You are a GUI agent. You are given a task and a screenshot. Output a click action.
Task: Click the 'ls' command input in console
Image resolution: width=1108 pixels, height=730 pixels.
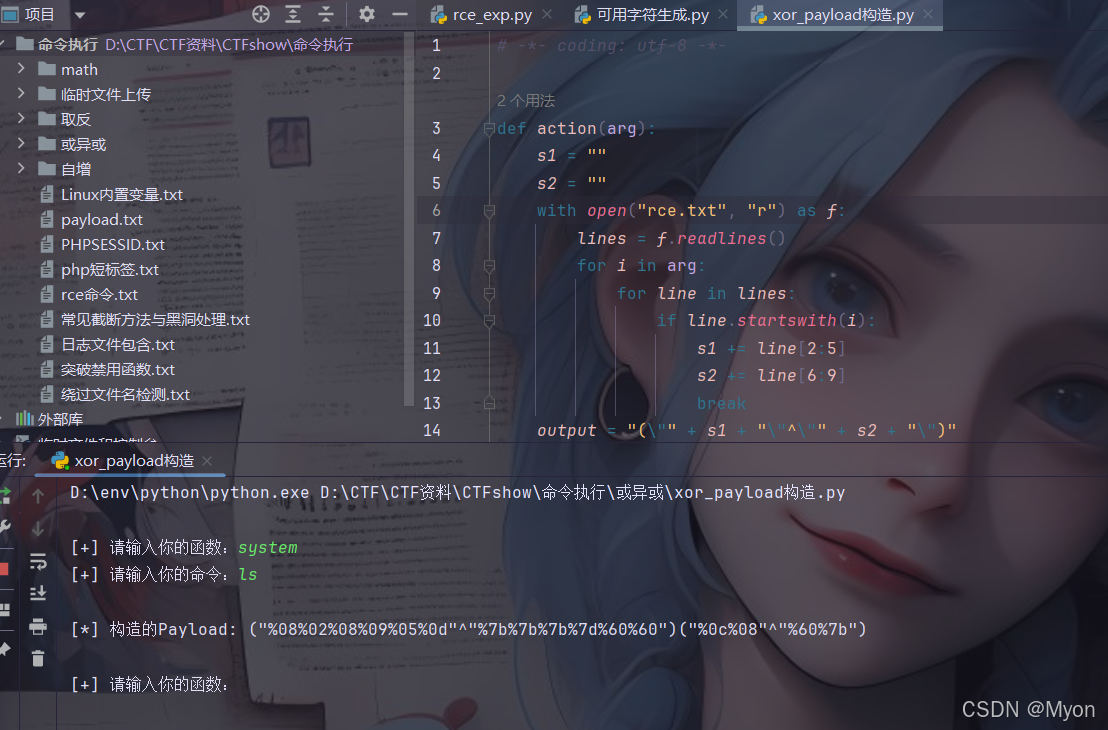click(x=248, y=575)
